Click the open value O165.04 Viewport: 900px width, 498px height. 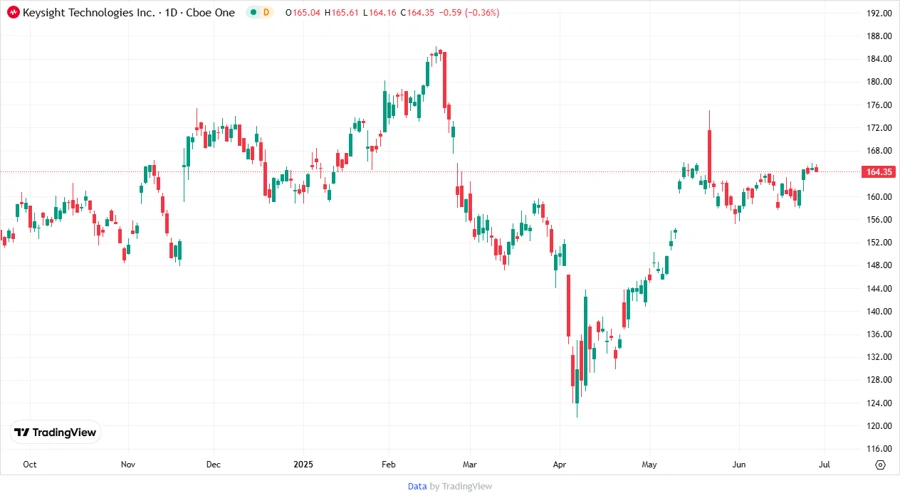point(302,13)
